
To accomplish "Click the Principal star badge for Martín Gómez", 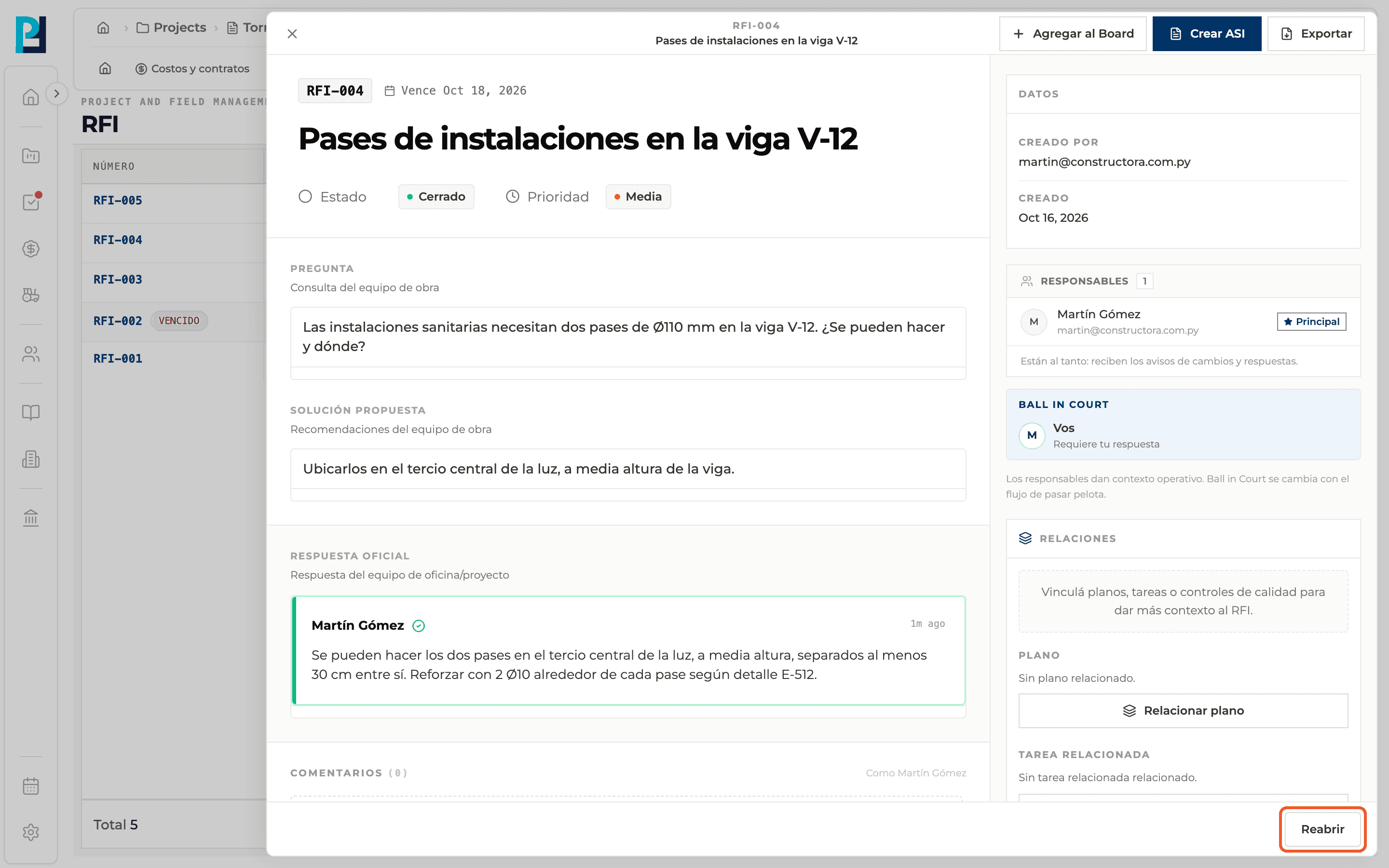I will coord(1311,322).
